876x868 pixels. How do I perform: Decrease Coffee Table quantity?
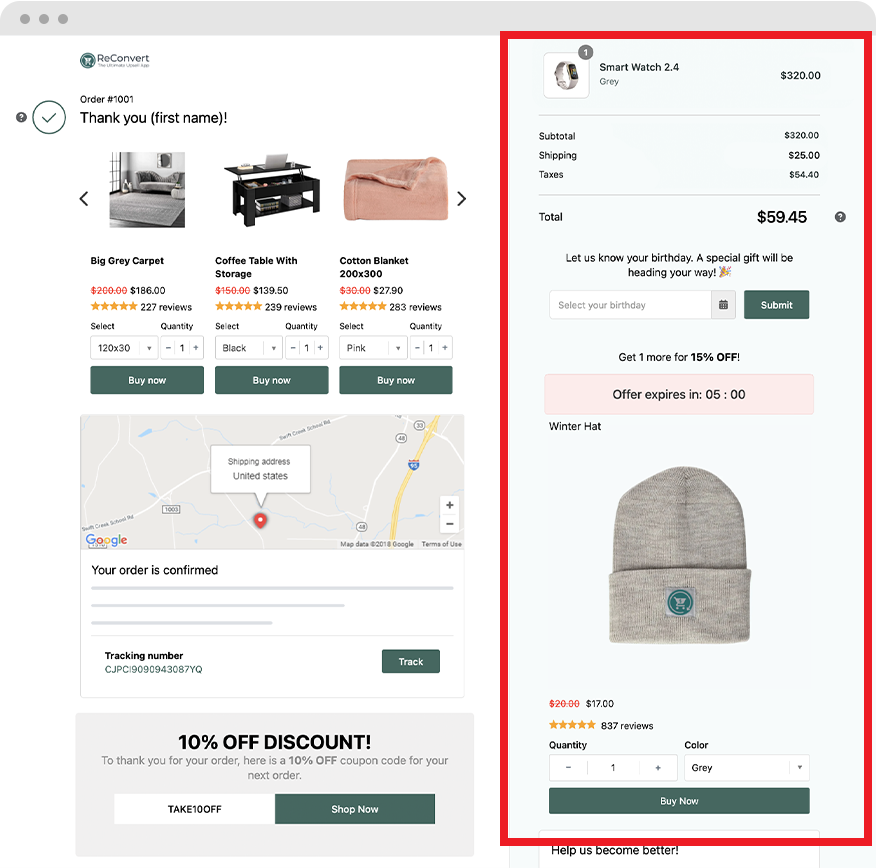coord(293,348)
